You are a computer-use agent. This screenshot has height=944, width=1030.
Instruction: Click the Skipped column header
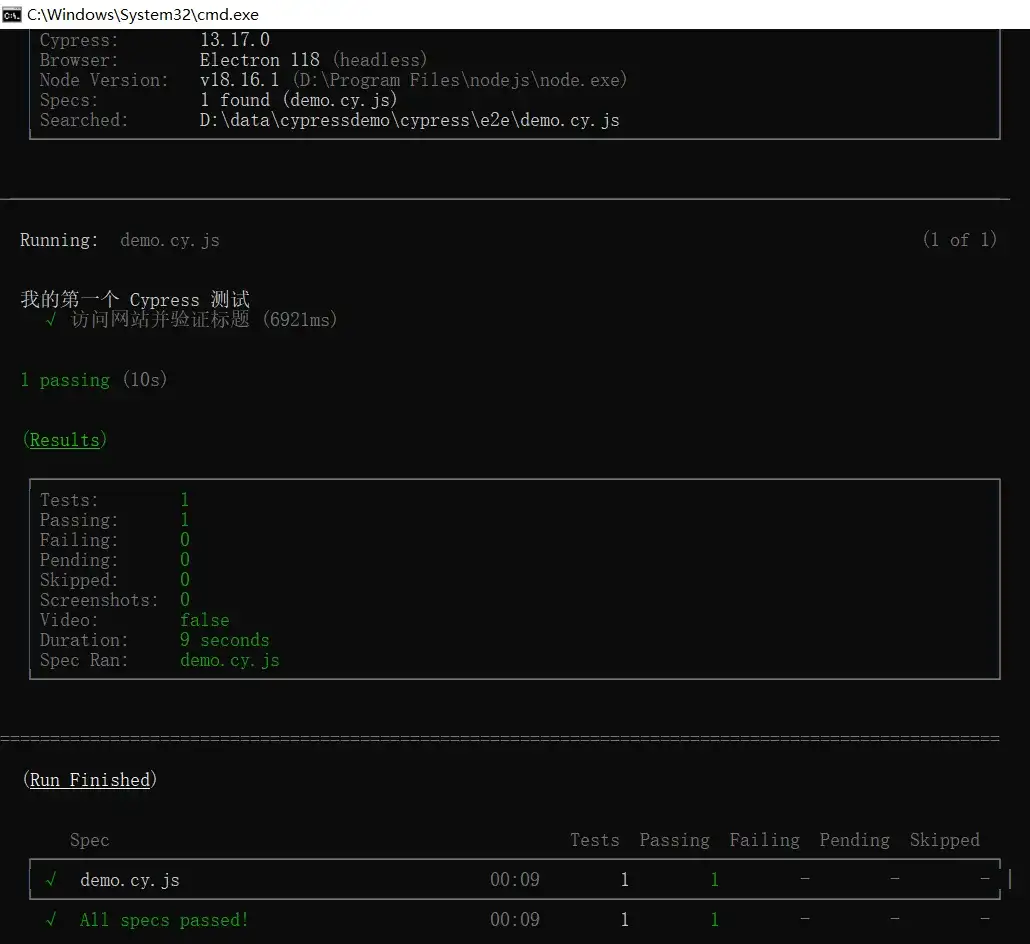[945, 840]
